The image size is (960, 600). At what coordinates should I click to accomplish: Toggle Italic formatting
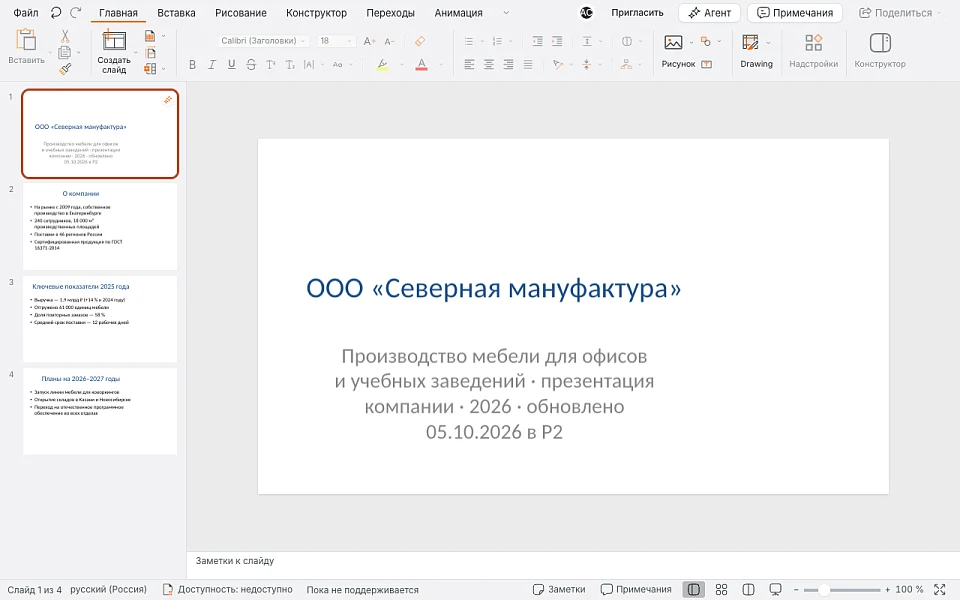[x=212, y=64]
